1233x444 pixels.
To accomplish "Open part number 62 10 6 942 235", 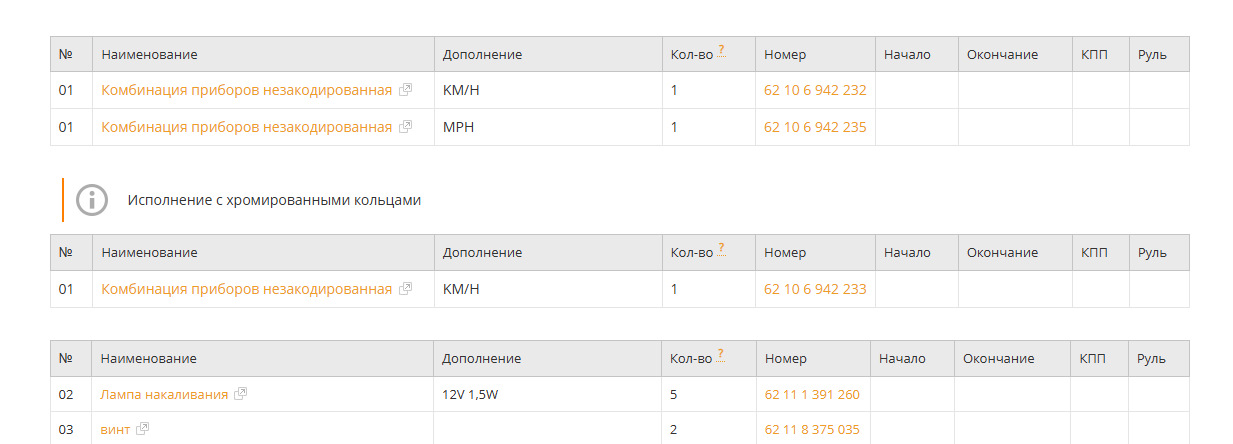I will coord(815,127).
